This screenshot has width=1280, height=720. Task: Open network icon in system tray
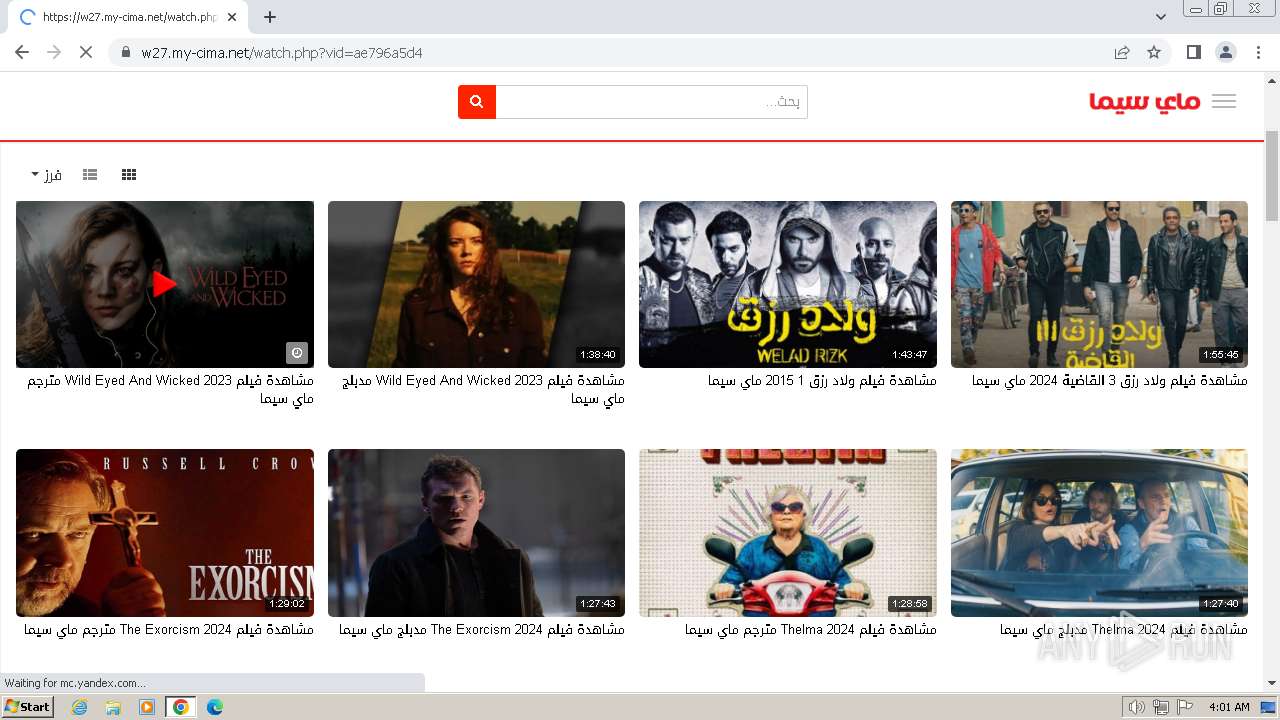click(1161, 707)
